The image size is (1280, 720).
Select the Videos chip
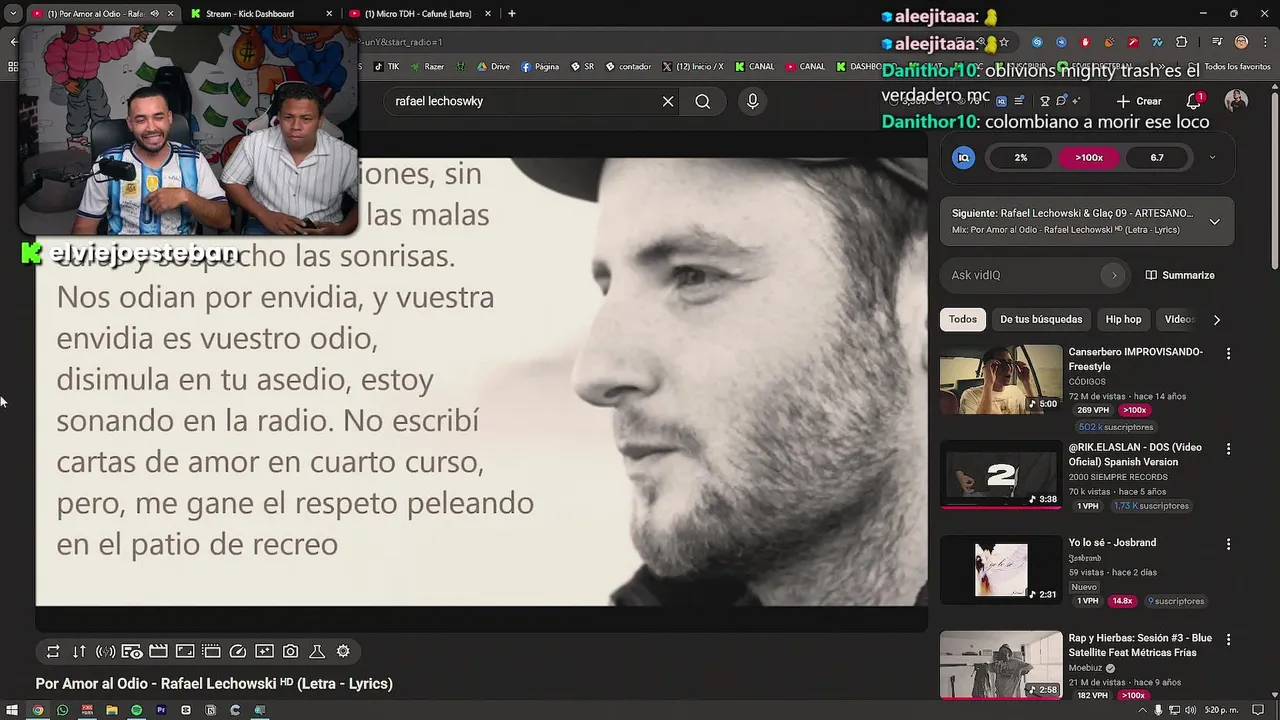point(1180,319)
